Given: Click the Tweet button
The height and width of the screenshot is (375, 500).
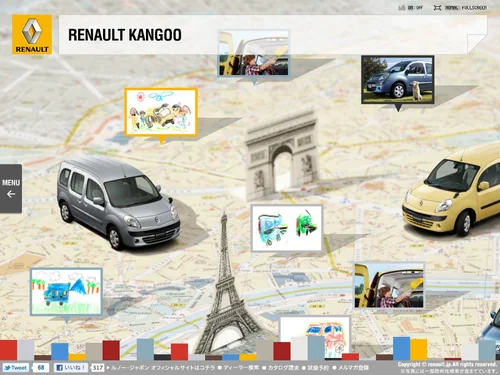Looking at the screenshot, I should [15, 368].
